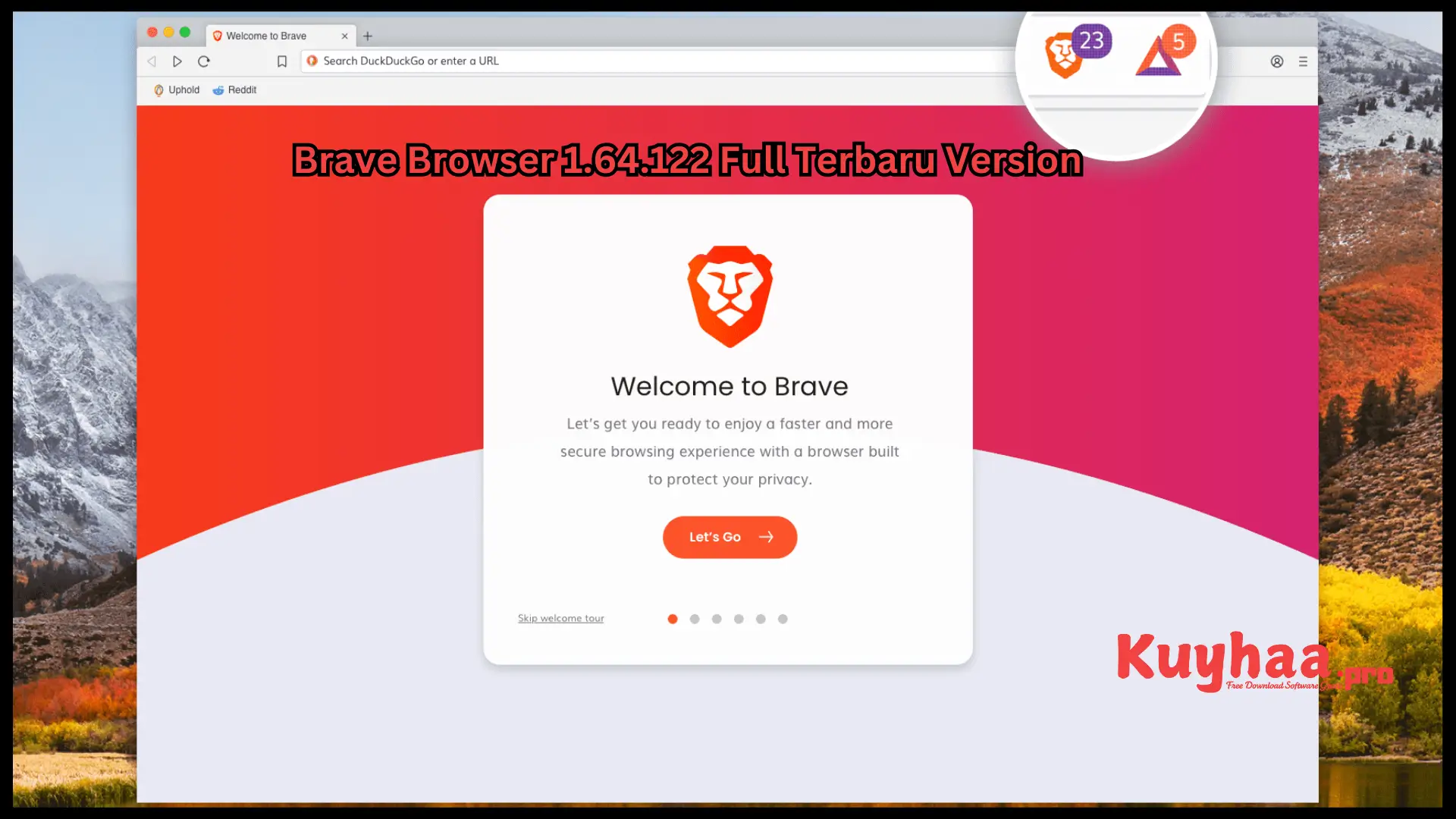The height and width of the screenshot is (819, 1456).
Task: Click the Let's Go button
Action: click(x=729, y=537)
